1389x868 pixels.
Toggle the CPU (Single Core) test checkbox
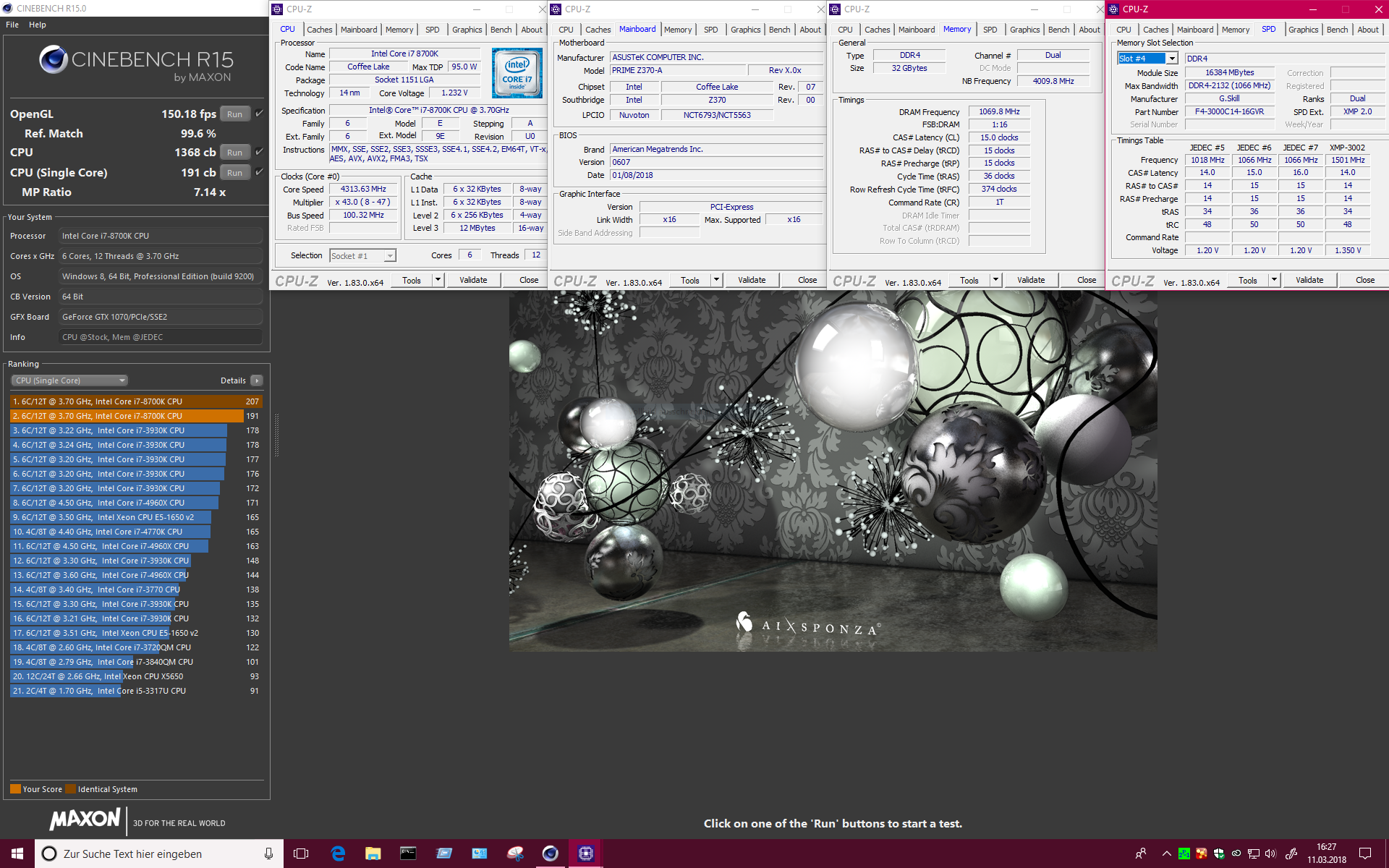[x=259, y=172]
